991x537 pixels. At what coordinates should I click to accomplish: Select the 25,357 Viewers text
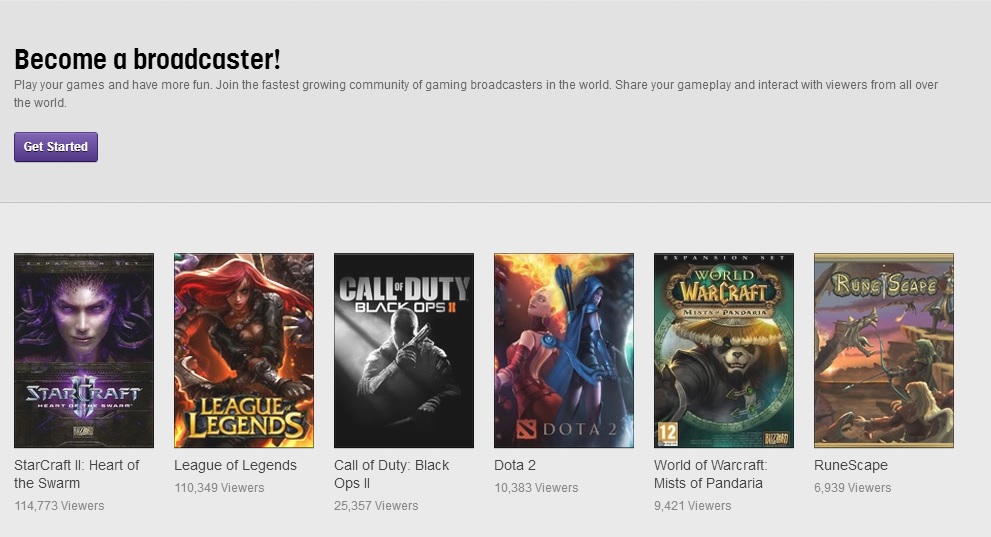[x=376, y=506]
